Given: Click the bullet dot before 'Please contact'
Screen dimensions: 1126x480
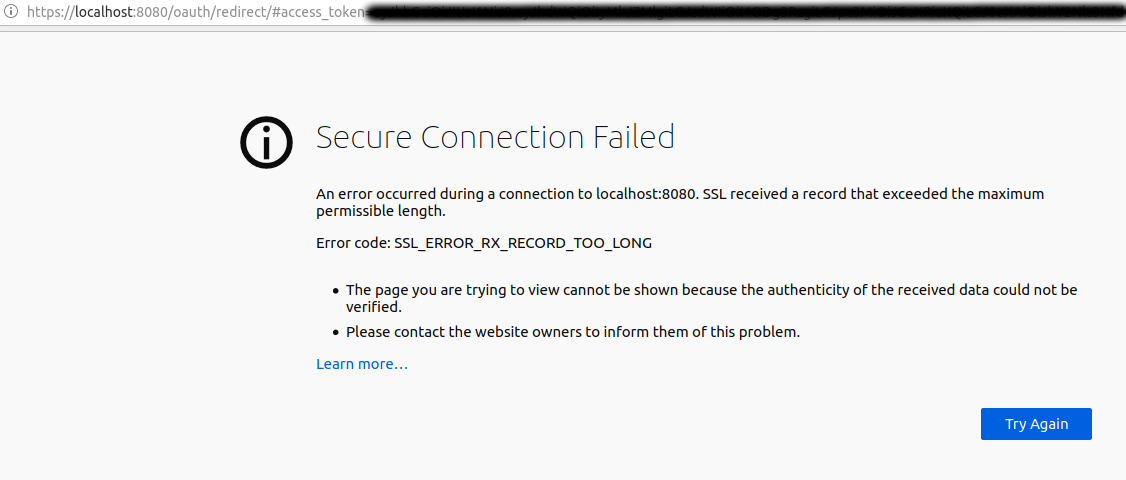Looking at the screenshot, I should [335, 332].
